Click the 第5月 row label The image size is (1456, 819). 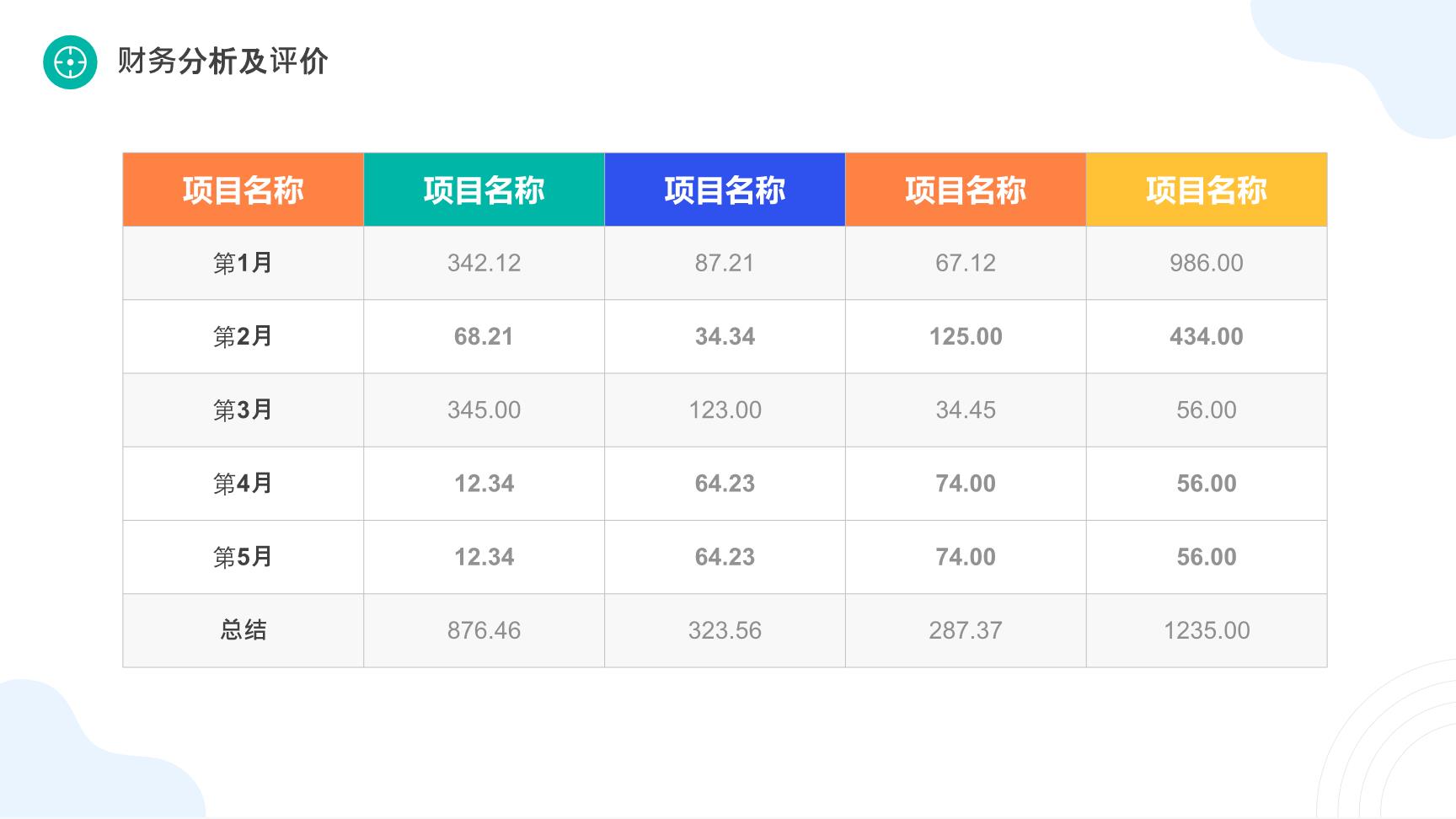click(244, 557)
